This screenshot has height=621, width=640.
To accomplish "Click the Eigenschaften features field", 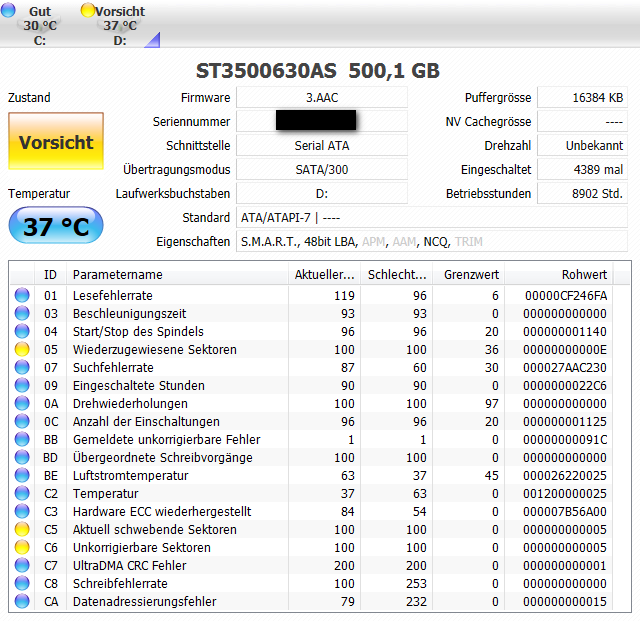I will click(x=432, y=241).
